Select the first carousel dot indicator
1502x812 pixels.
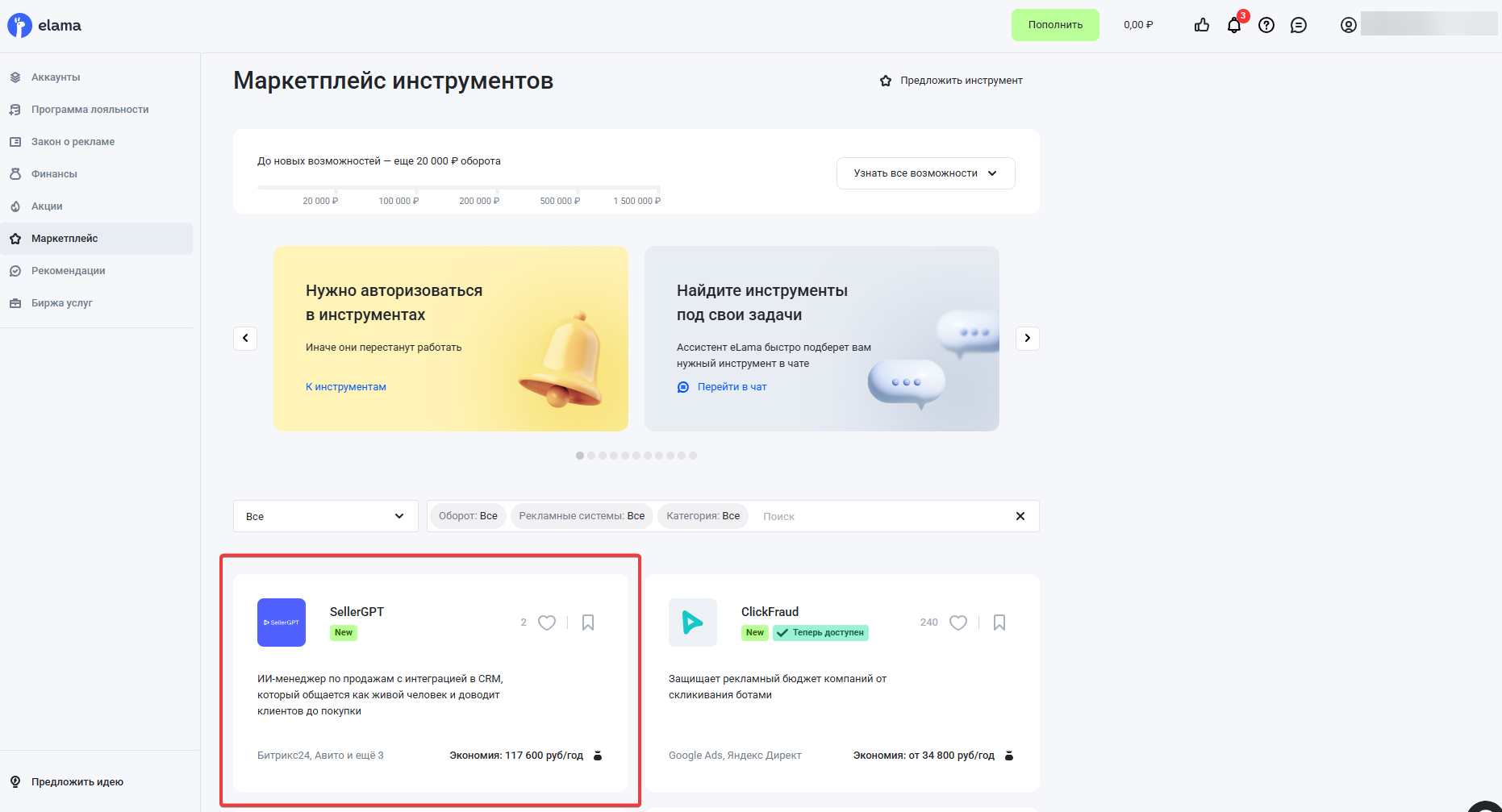pyautogui.click(x=579, y=455)
